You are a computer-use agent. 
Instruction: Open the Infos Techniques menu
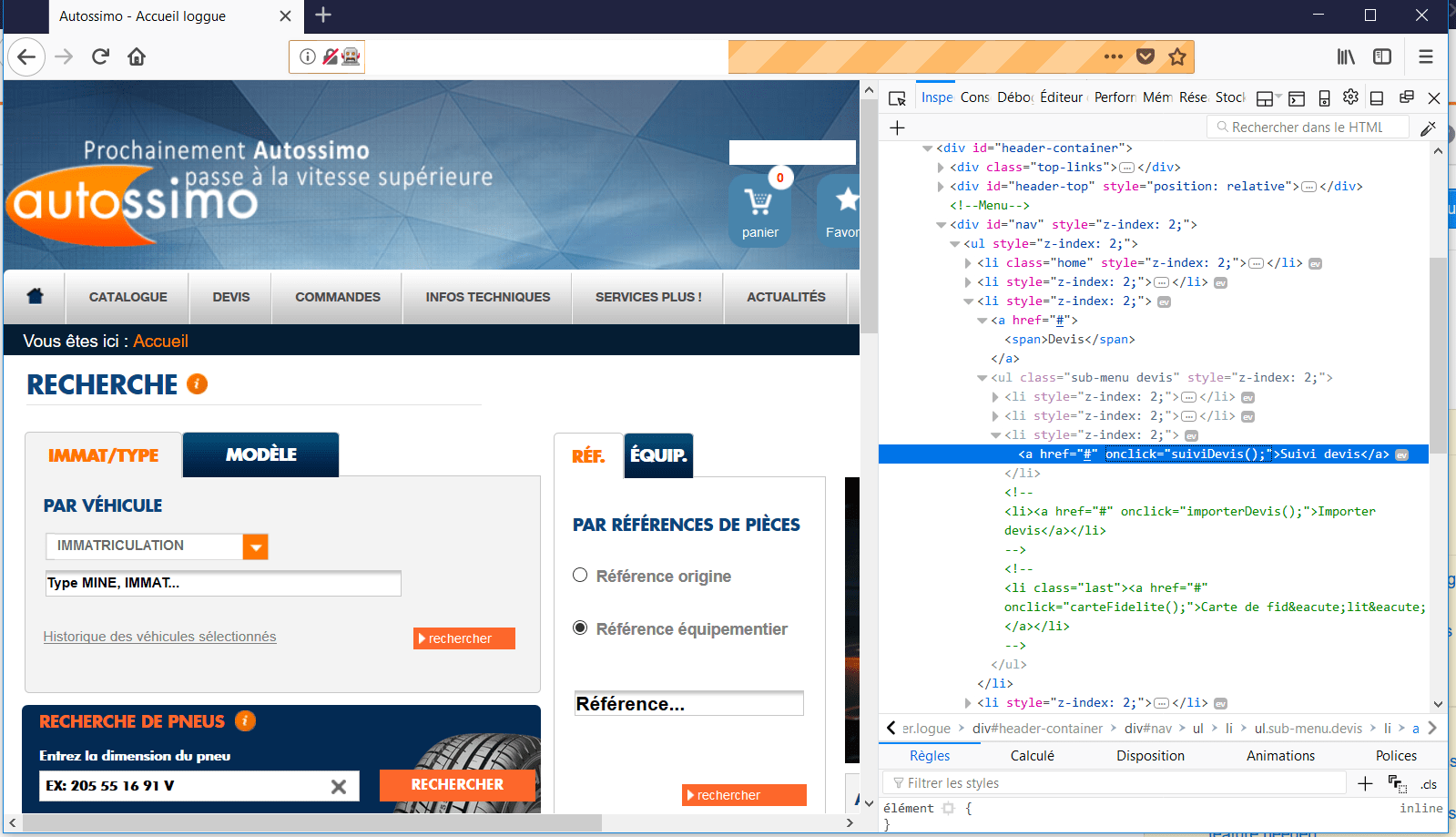[x=488, y=297]
